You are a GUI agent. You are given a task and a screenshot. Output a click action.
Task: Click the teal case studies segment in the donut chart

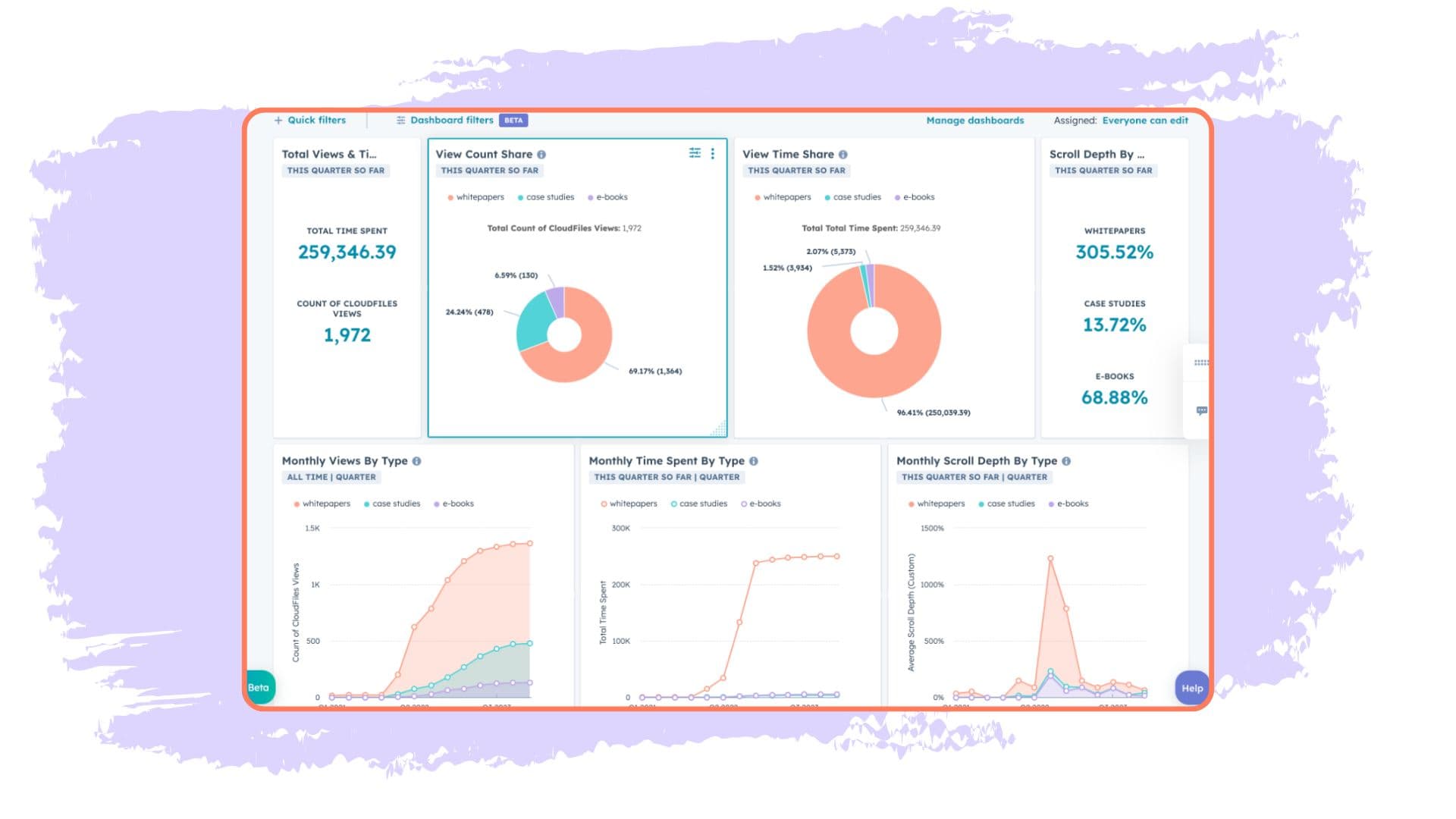531,322
